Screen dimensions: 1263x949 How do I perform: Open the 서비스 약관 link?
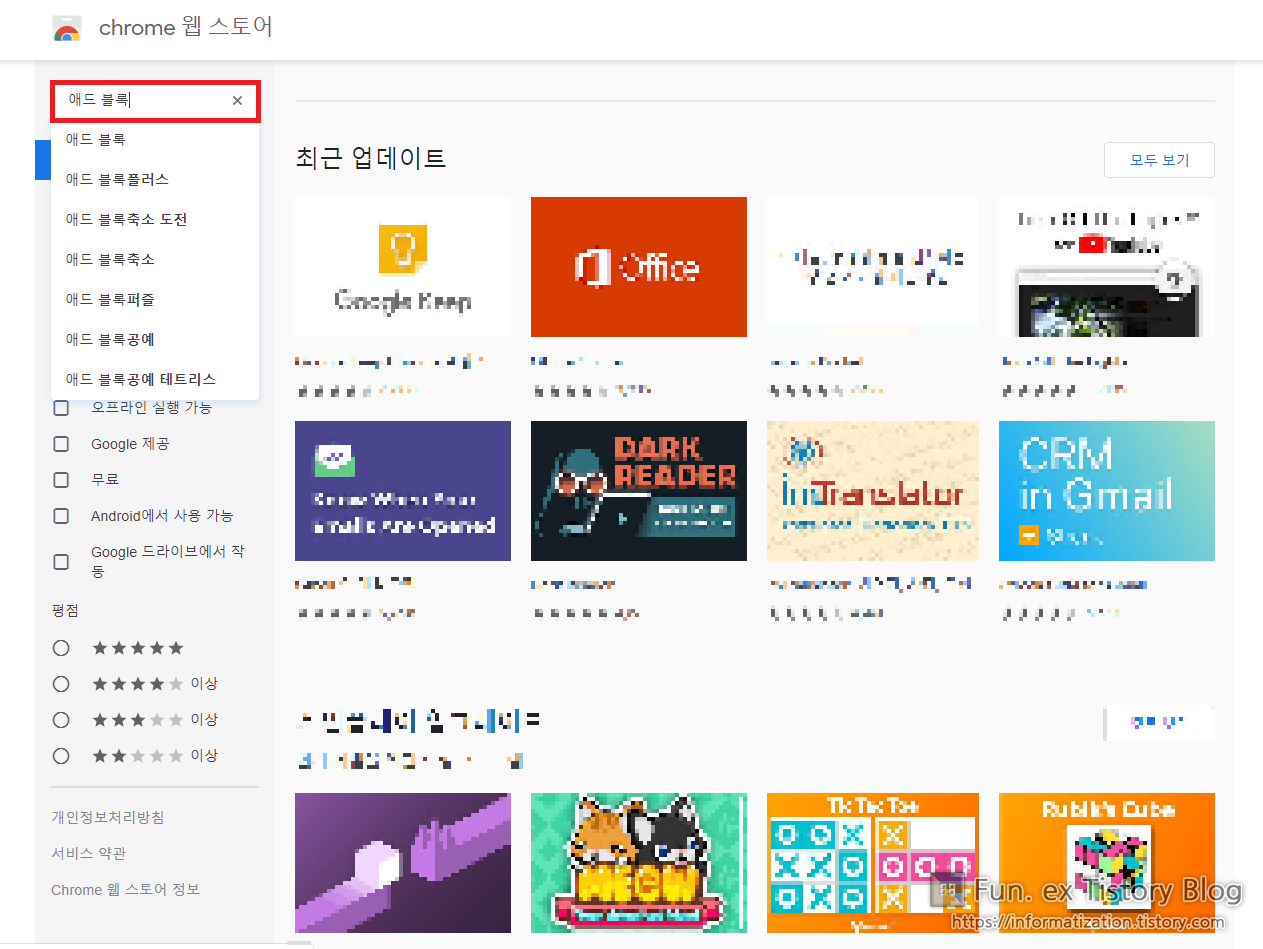pyautogui.click(x=89, y=854)
